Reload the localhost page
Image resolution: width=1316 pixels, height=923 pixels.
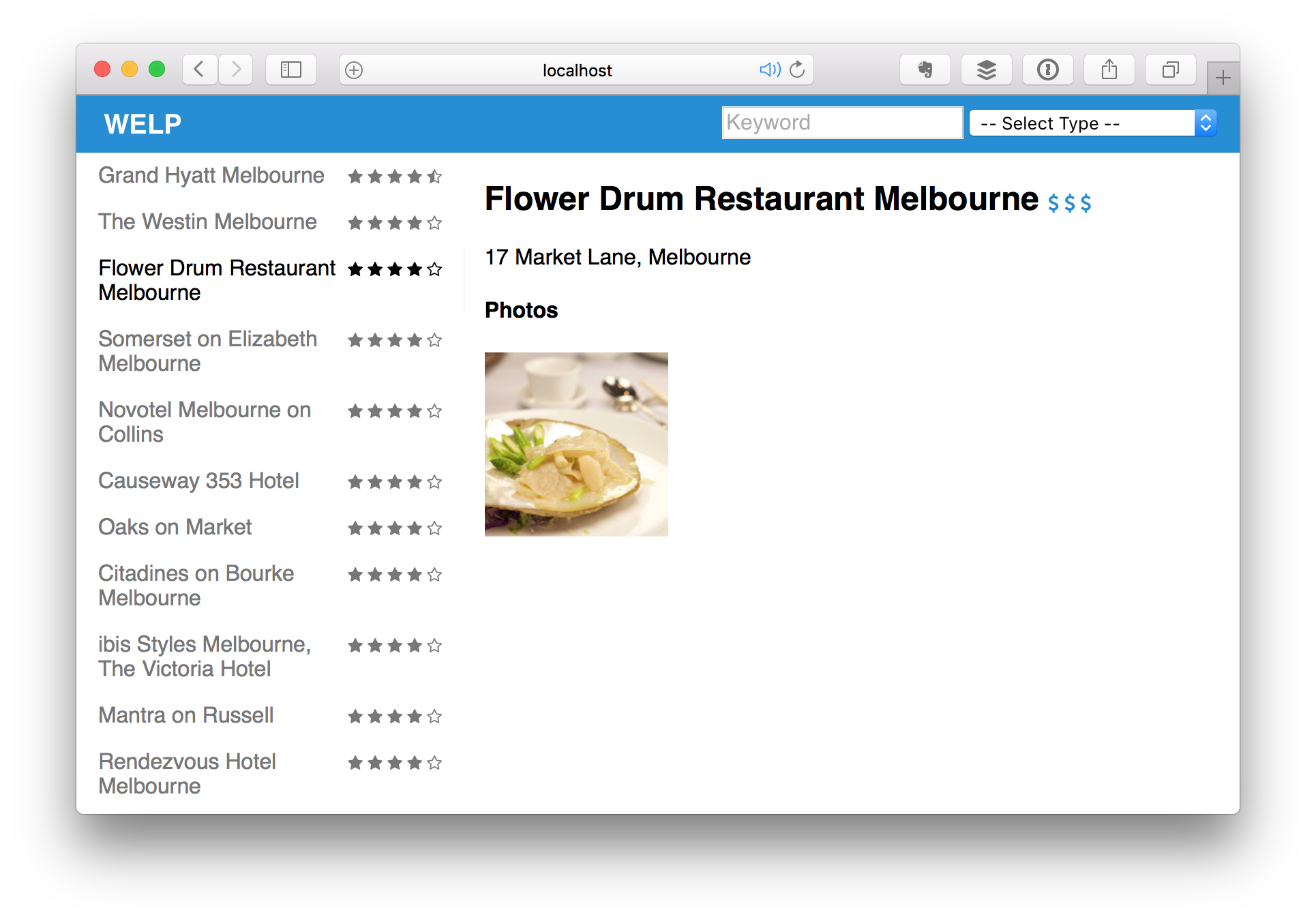coord(797,70)
